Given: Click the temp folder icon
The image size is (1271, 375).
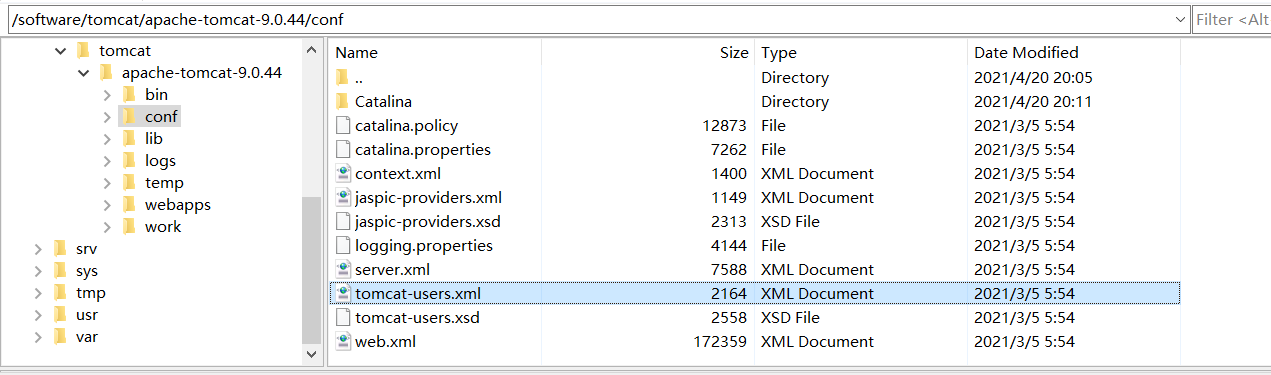Looking at the screenshot, I should pyautogui.click(x=128, y=183).
